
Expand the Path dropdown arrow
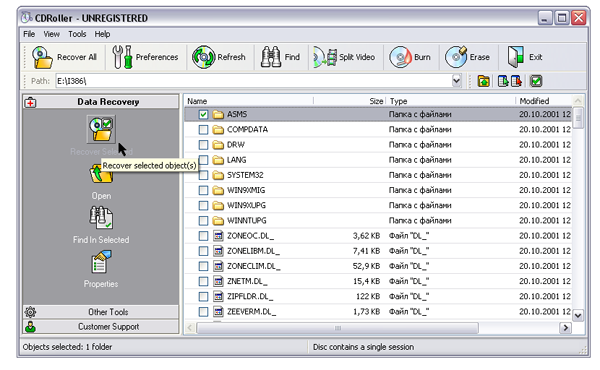pos(456,81)
